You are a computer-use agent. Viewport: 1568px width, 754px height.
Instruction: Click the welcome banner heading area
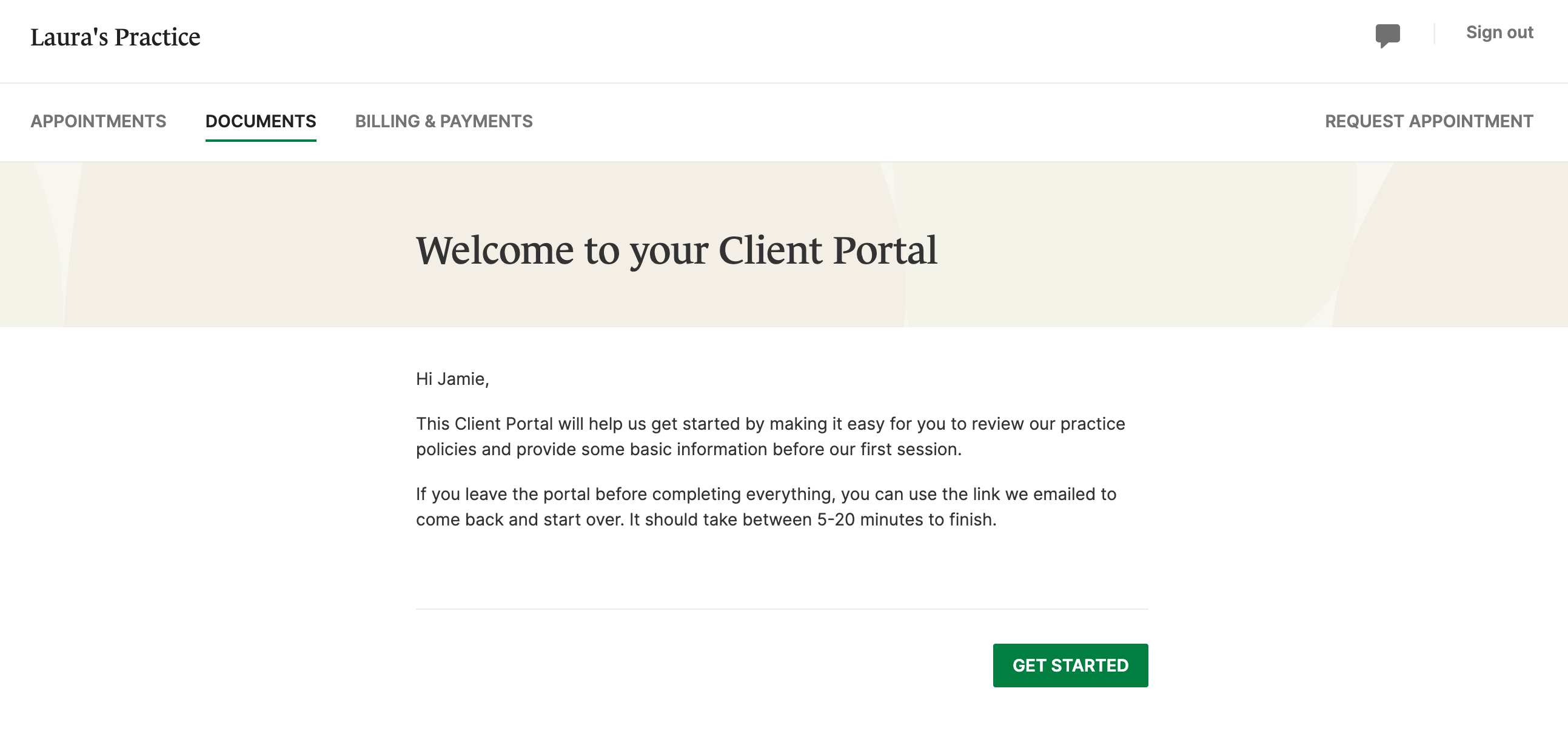click(677, 249)
